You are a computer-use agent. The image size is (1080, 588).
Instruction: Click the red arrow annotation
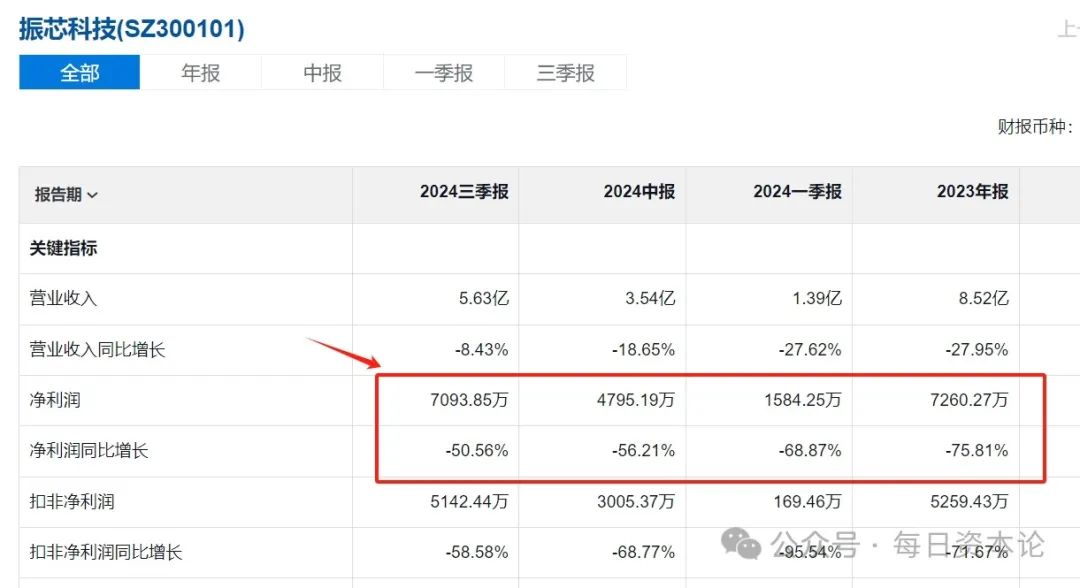click(x=343, y=353)
